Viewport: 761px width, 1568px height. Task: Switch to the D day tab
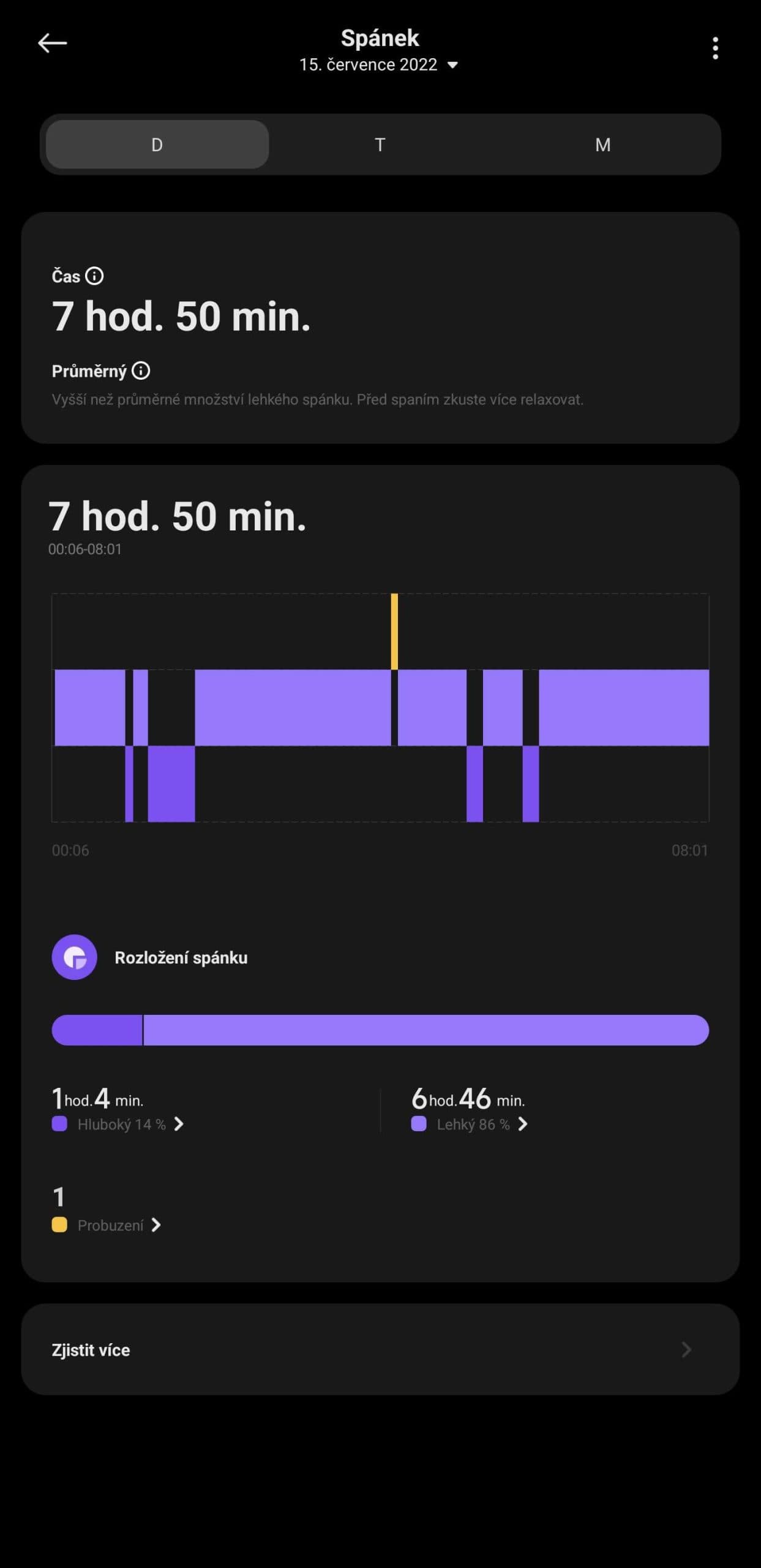[x=157, y=145]
